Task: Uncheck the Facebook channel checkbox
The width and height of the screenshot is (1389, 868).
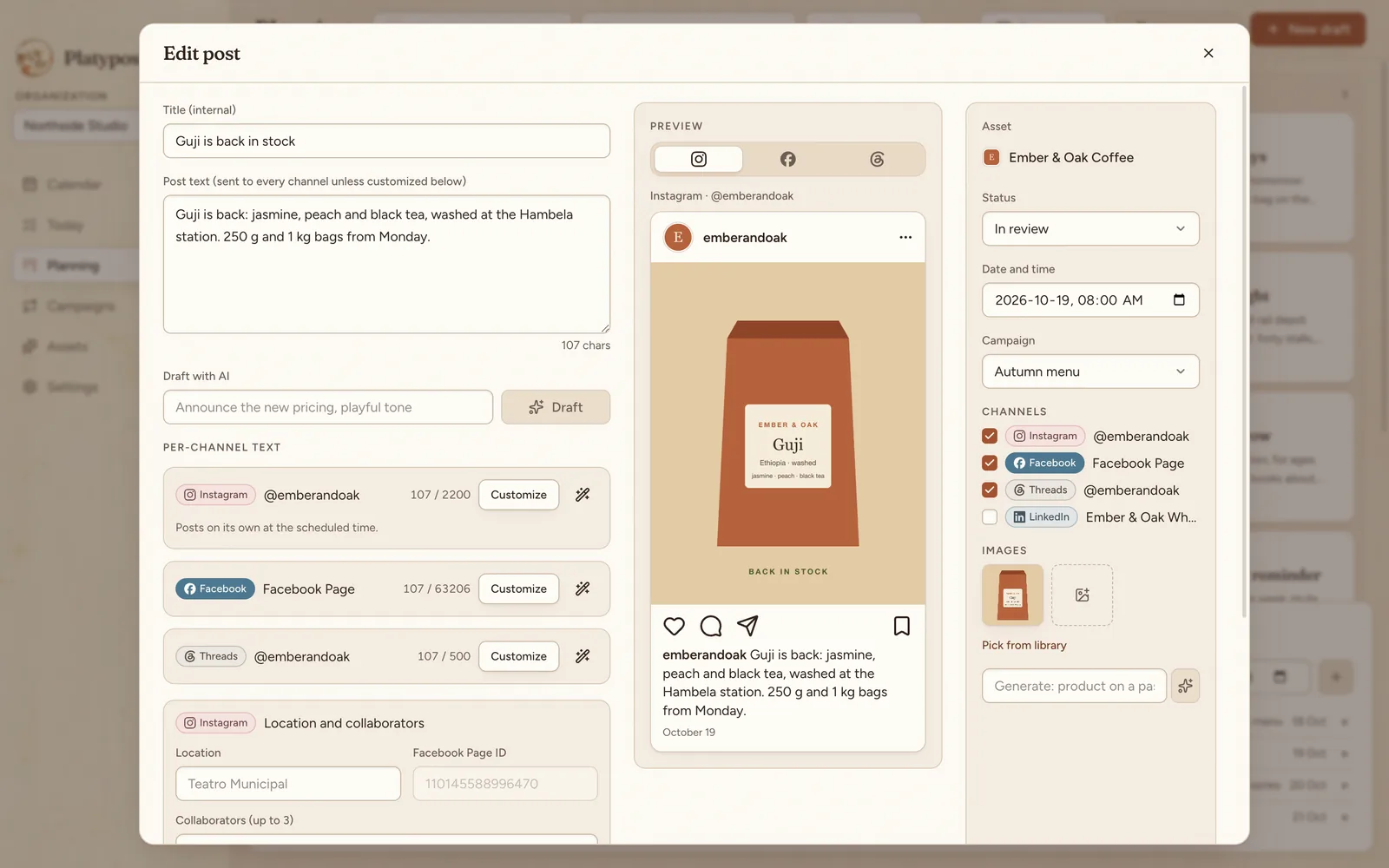Action: 990,463
